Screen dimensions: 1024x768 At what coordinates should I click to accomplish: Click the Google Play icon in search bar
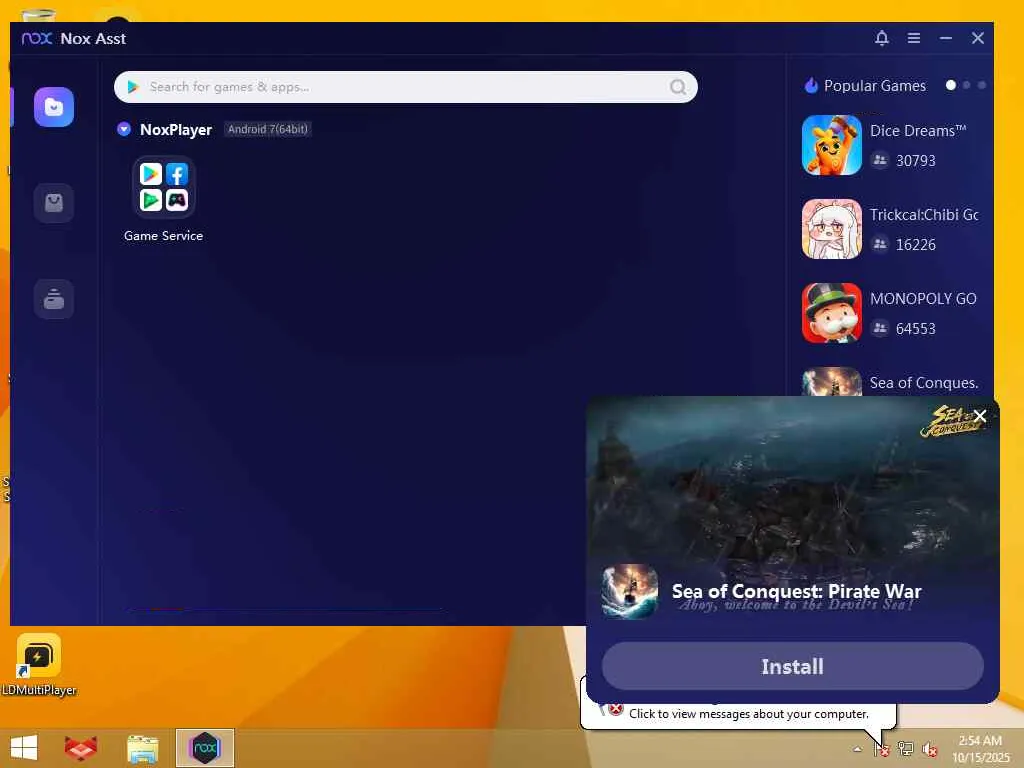click(133, 87)
